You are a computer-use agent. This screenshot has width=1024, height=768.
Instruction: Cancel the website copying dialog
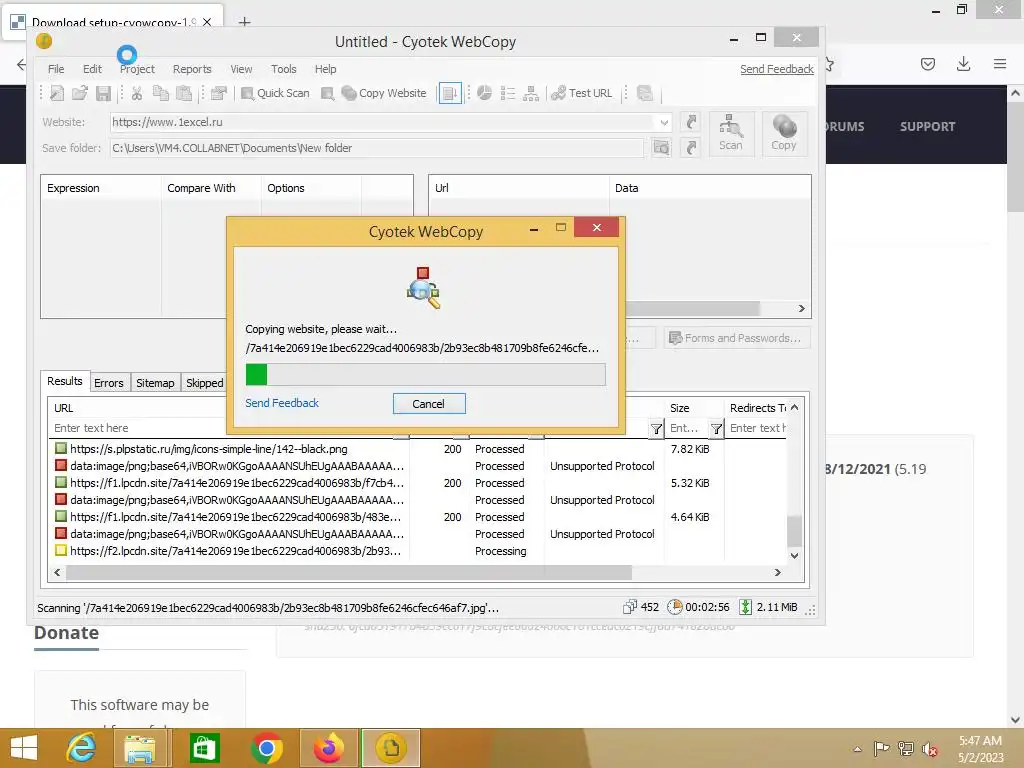pyautogui.click(x=428, y=404)
